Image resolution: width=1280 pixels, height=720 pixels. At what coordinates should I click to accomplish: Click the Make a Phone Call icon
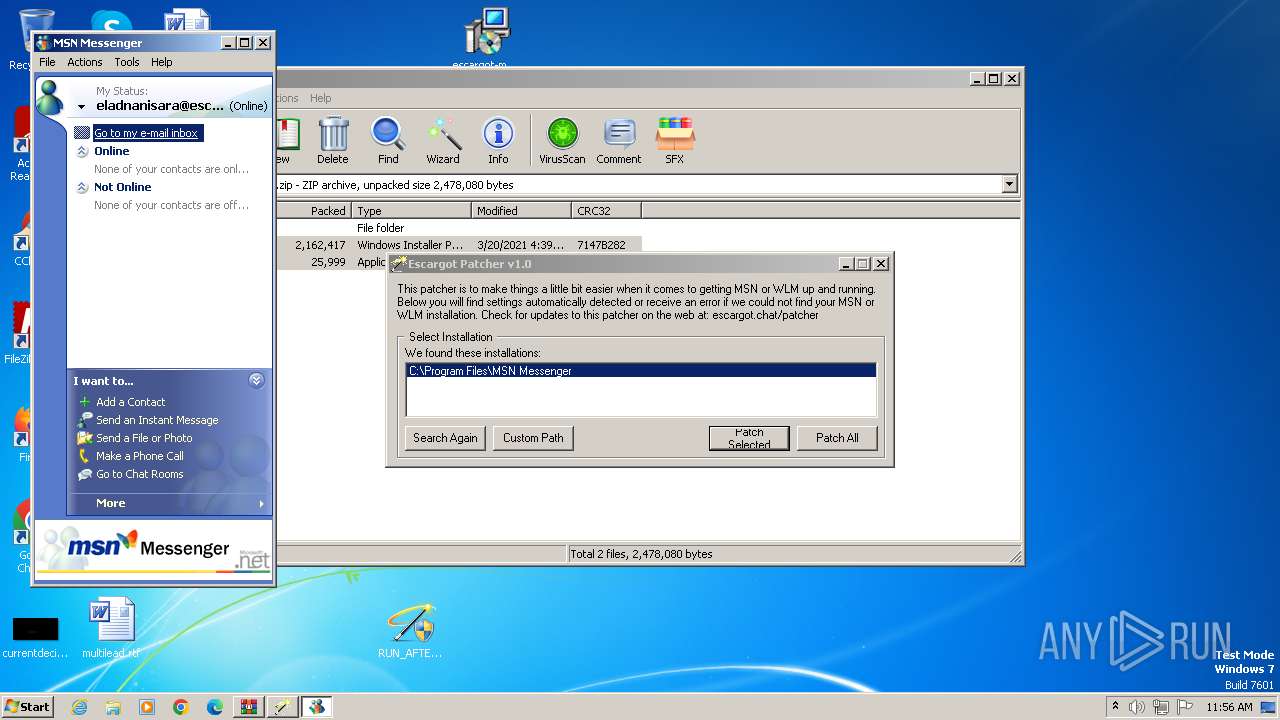tap(85, 456)
